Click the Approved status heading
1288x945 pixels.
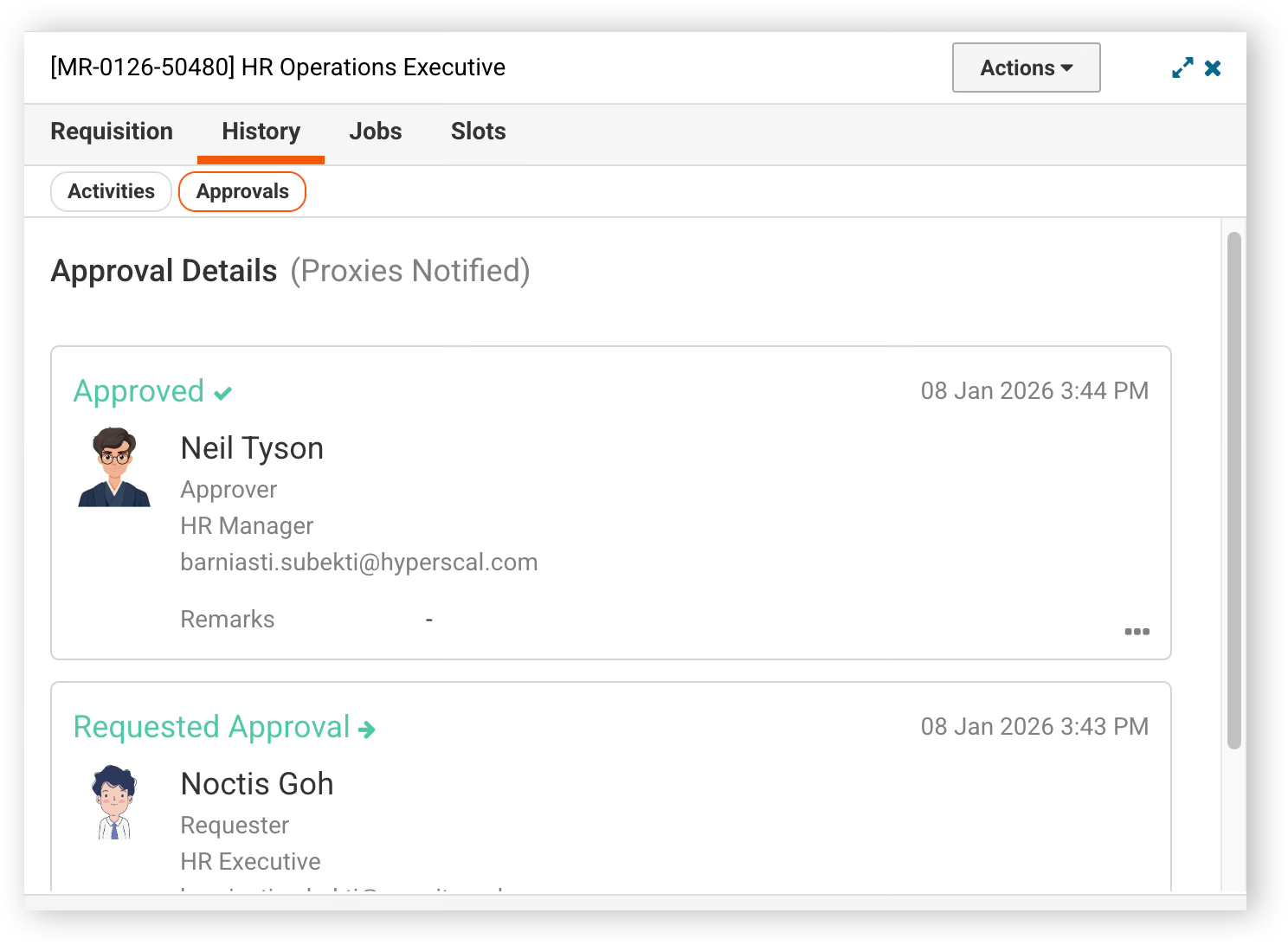(x=139, y=391)
